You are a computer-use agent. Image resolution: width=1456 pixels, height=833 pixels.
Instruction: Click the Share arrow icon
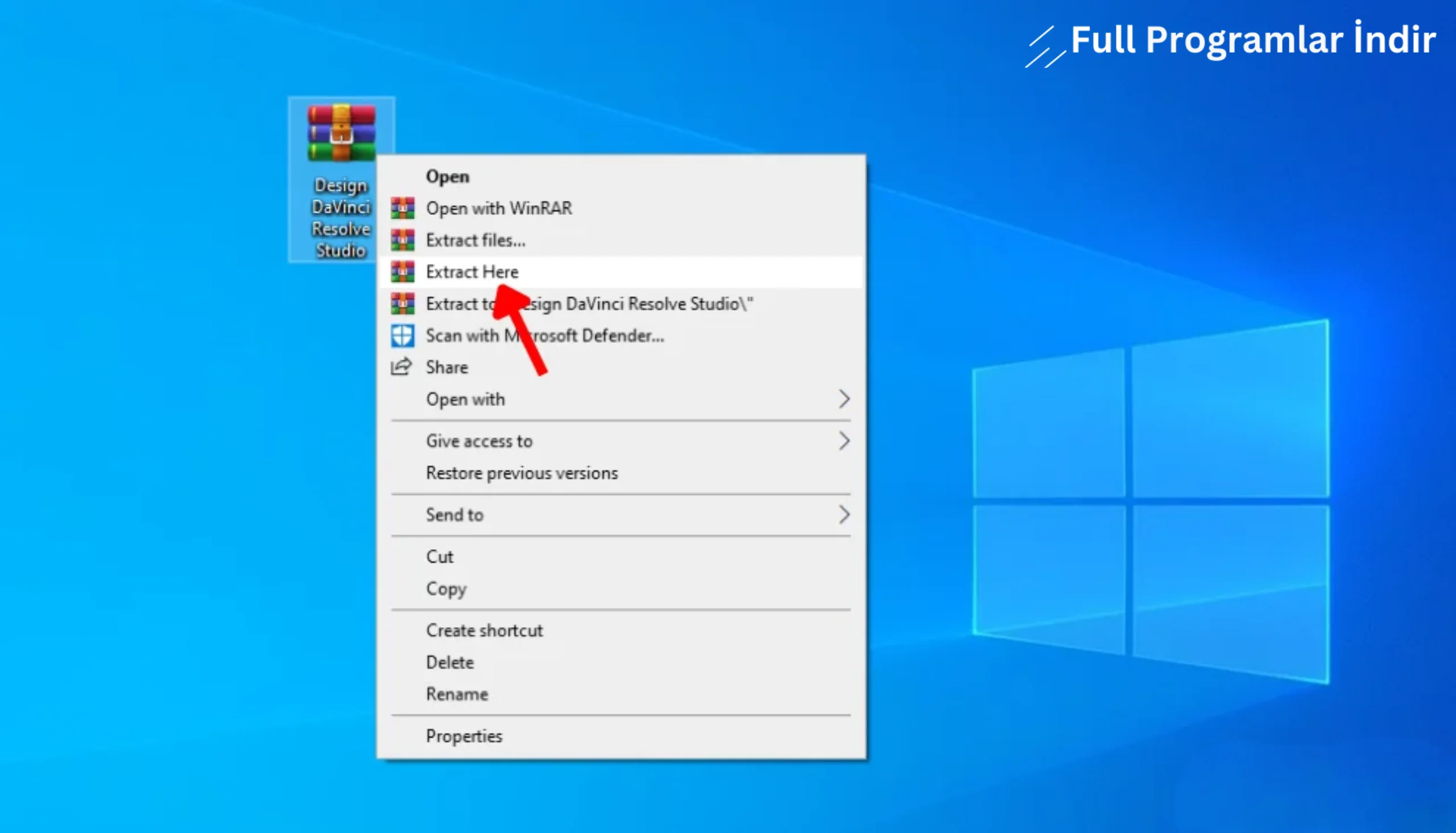click(x=401, y=367)
